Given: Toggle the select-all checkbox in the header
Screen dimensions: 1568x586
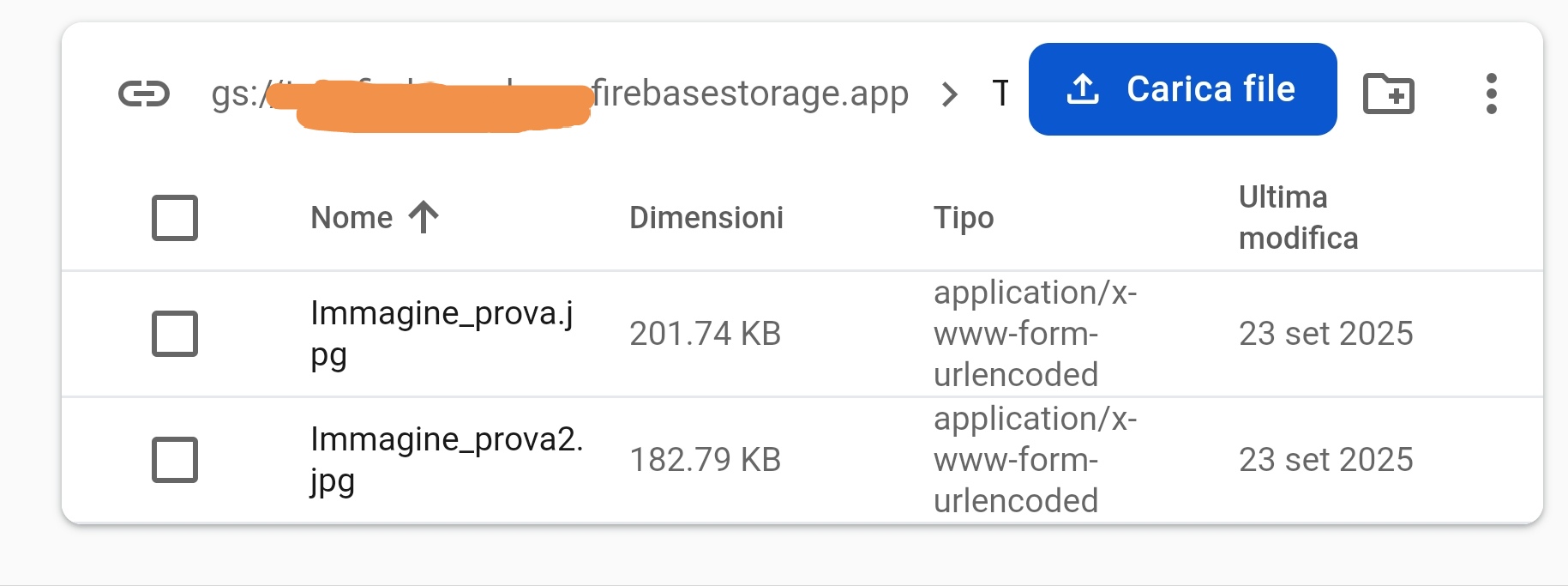Looking at the screenshot, I should point(175,218).
